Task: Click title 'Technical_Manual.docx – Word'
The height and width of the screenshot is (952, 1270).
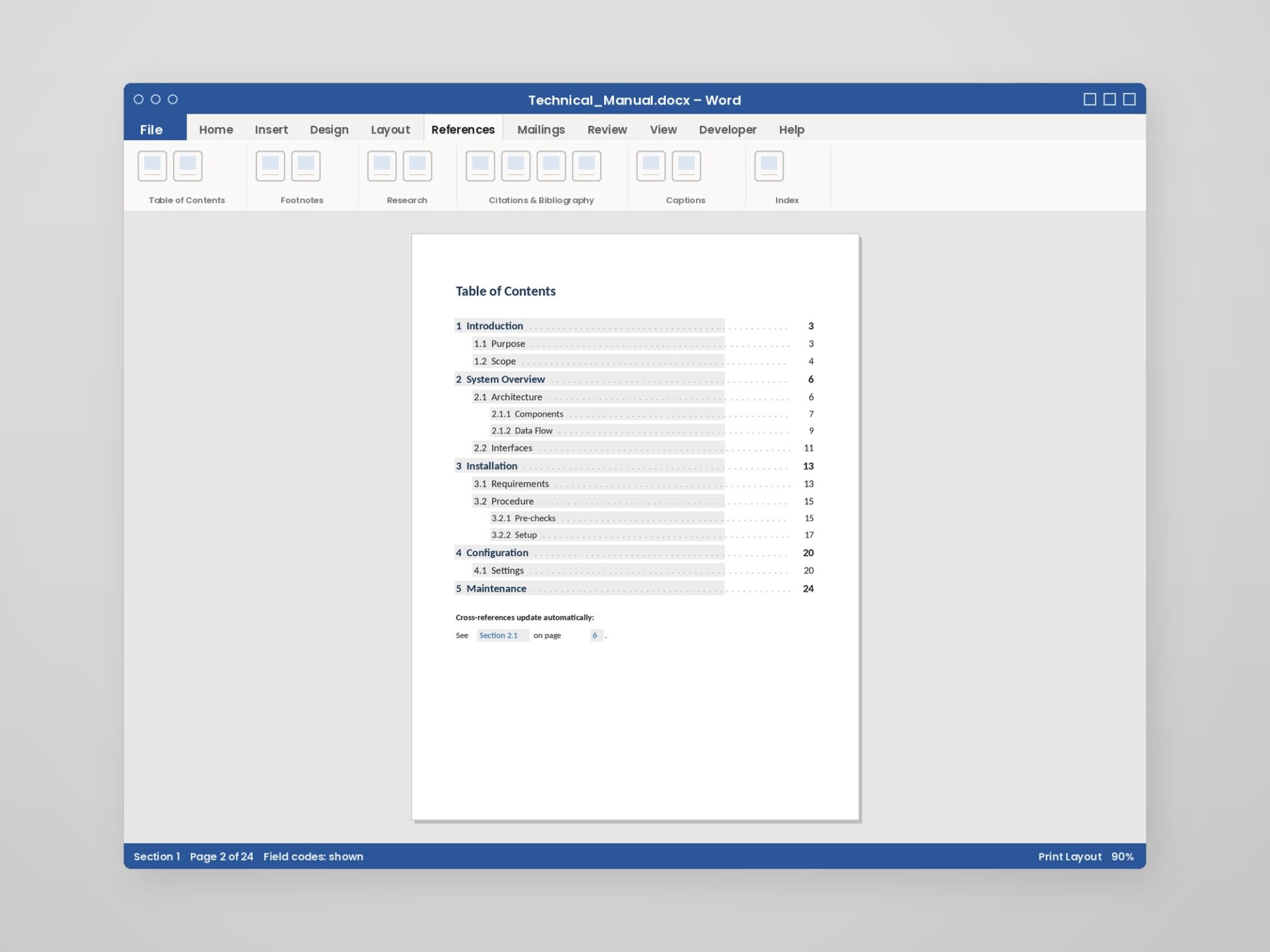Action: click(634, 100)
